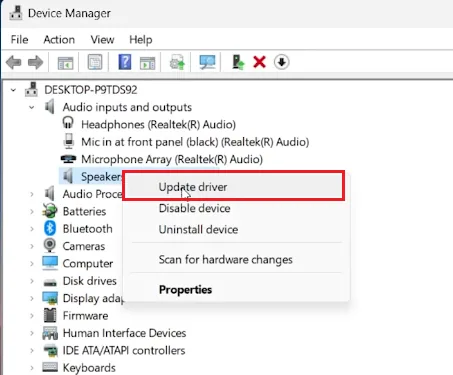Expand the Keyboards category arrow

pos(32,368)
